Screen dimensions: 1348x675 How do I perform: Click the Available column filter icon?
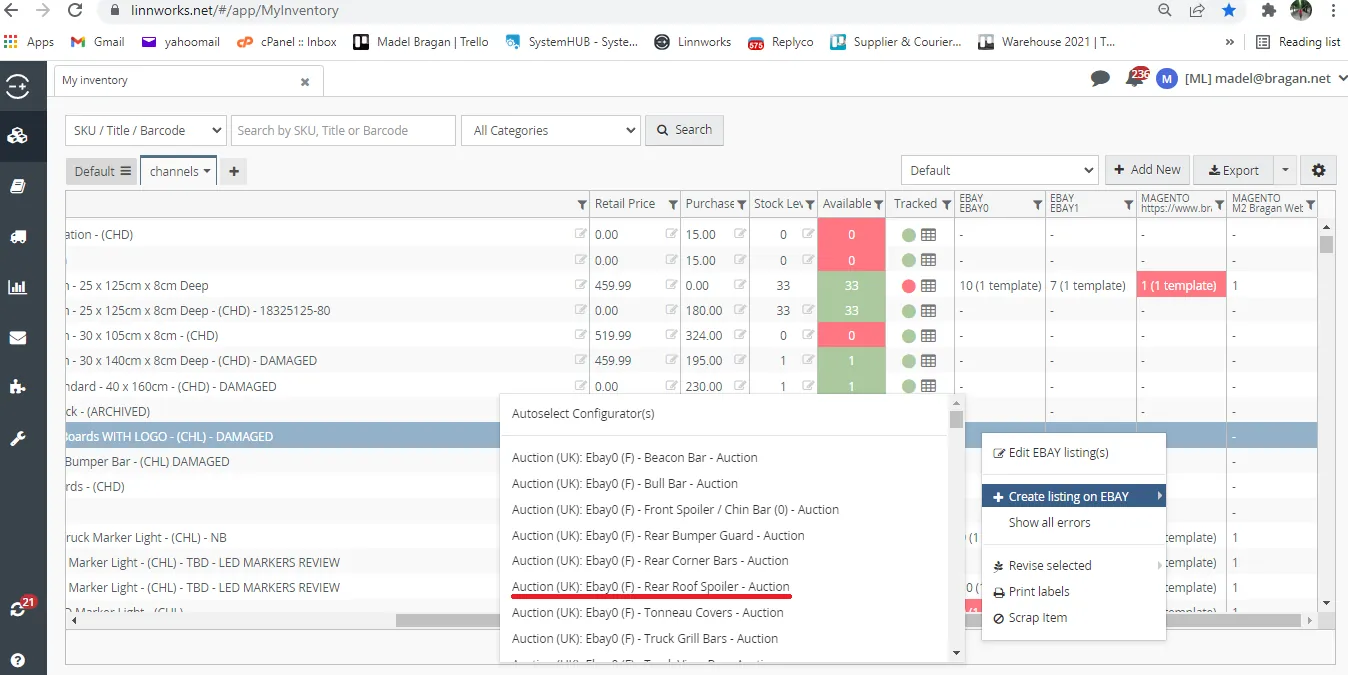(879, 204)
